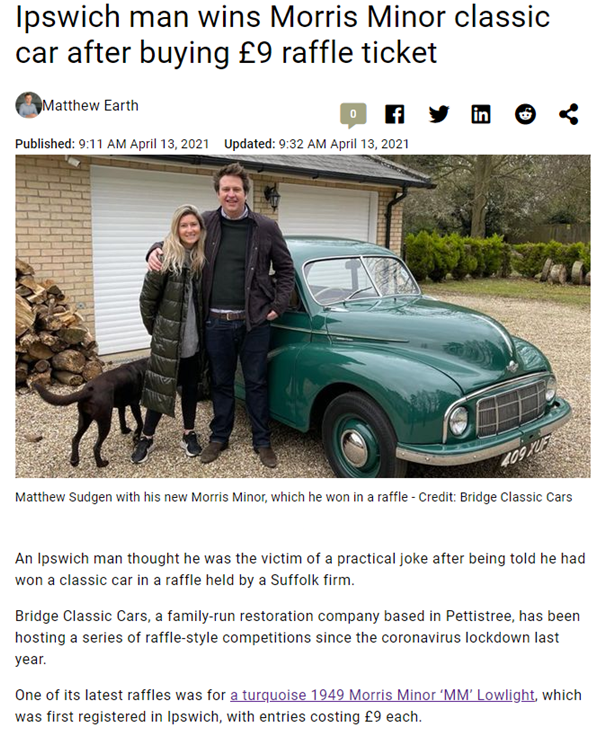Click the paragraph mentioning Bridge Classic Cars
Image resolution: width=605 pixels, height=746 pixels.
297,638
